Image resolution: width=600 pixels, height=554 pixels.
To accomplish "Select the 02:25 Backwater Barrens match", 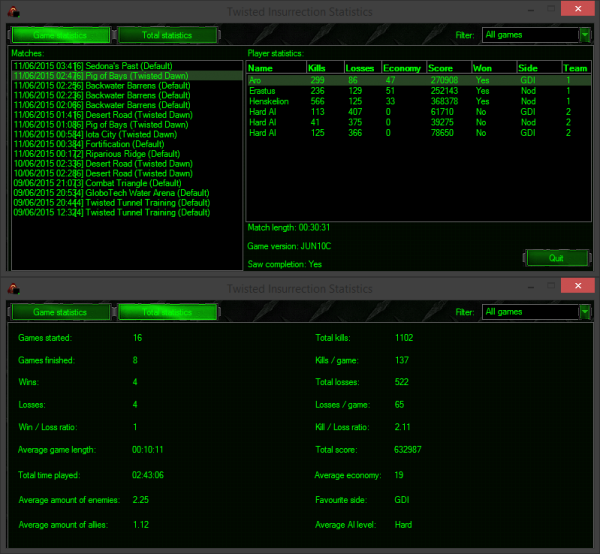I will click(x=127, y=85).
